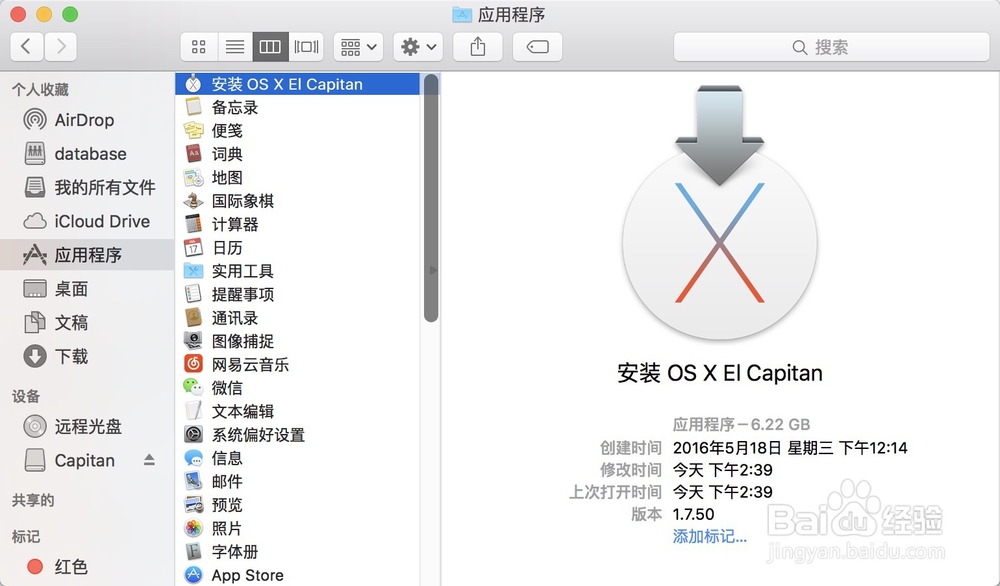Screen dimensions: 1000x586
Task: Open the item arrangement dropdown
Action: [x=358, y=47]
